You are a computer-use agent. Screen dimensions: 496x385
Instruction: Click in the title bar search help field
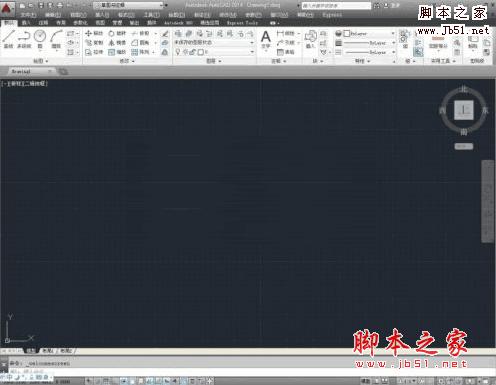[336, 6]
